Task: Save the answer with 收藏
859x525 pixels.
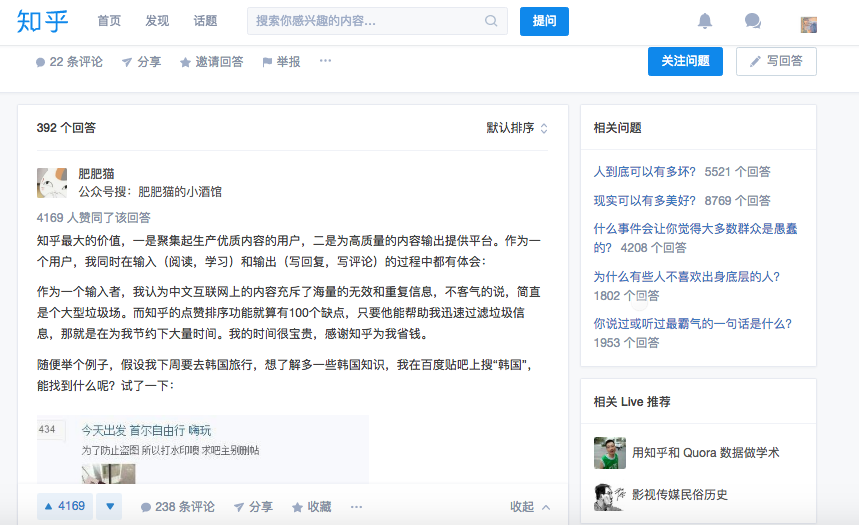Action: click(312, 507)
